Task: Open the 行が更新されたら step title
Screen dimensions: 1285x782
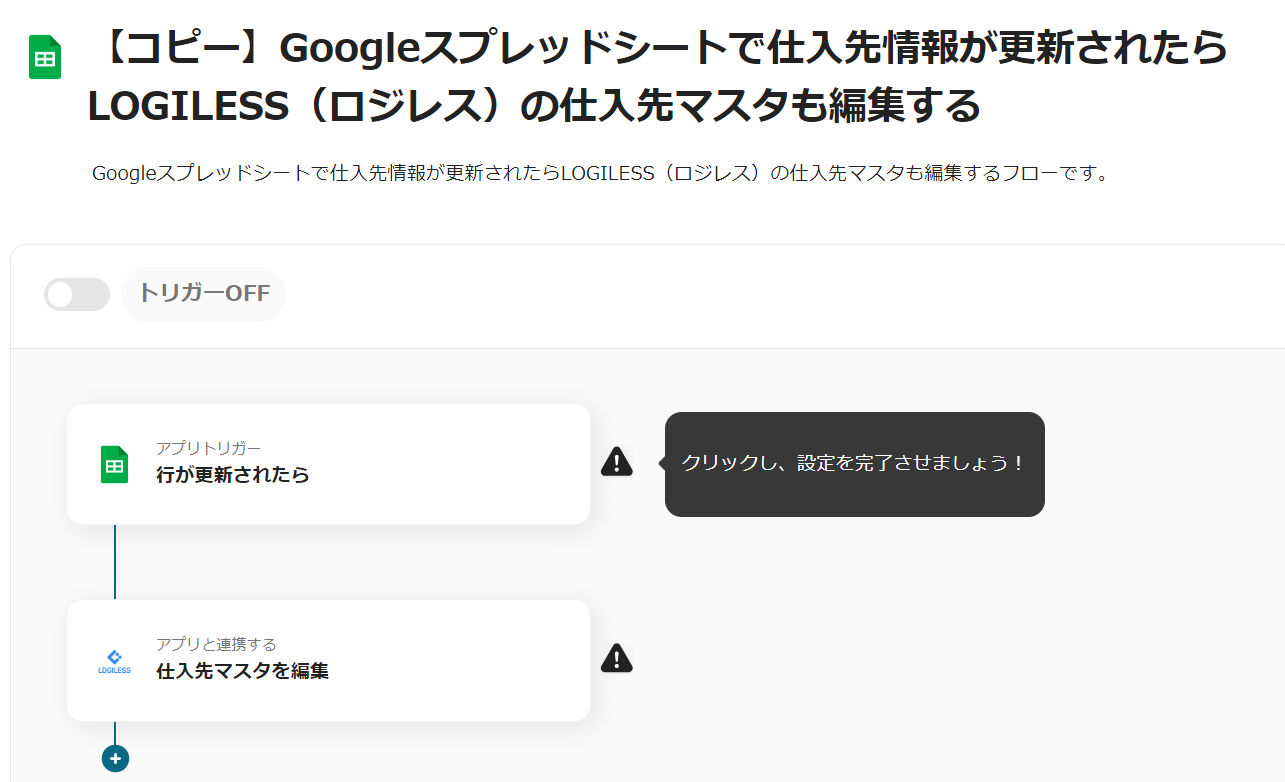Action: [233, 475]
